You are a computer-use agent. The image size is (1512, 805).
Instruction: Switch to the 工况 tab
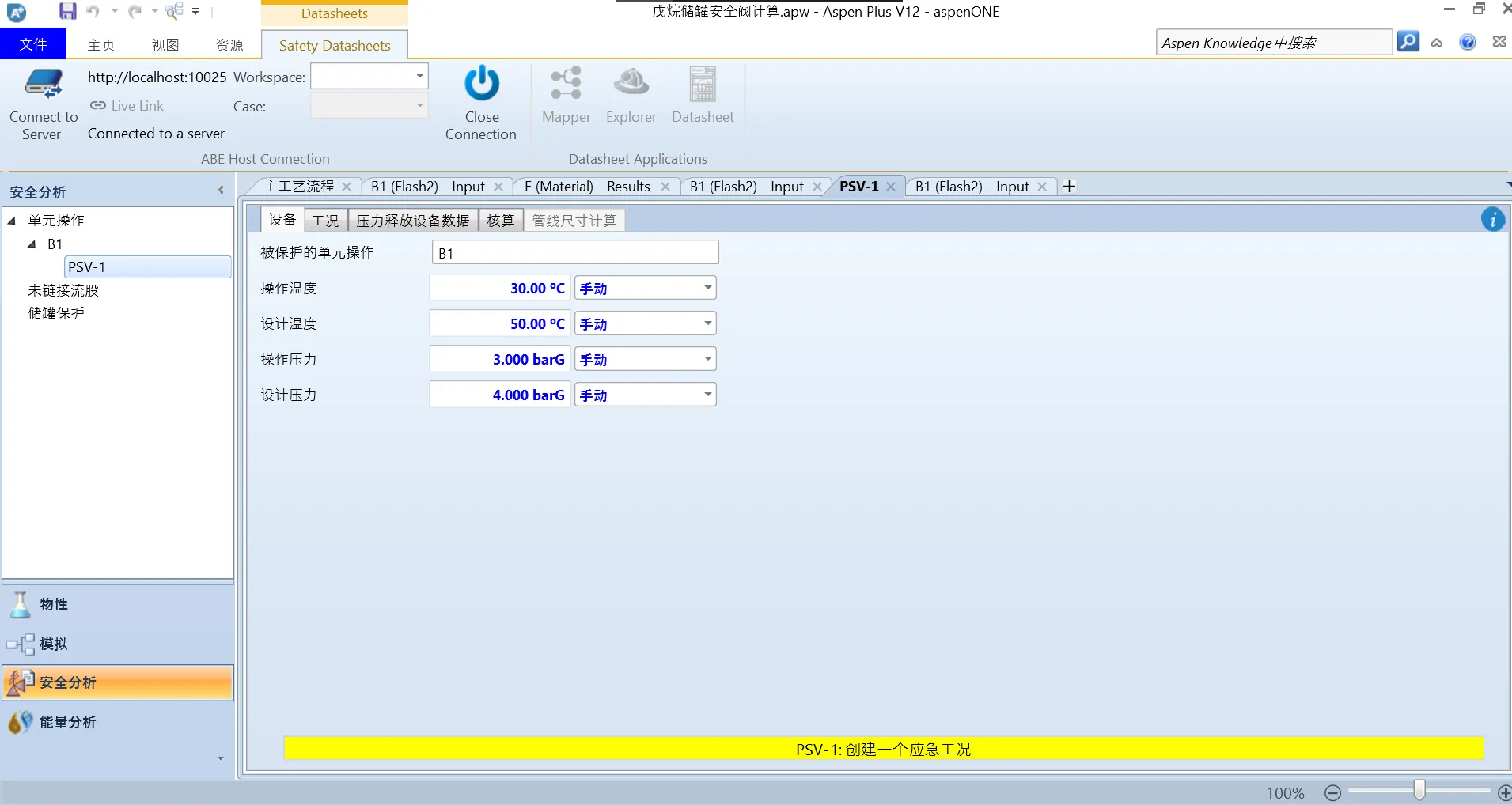pos(324,221)
